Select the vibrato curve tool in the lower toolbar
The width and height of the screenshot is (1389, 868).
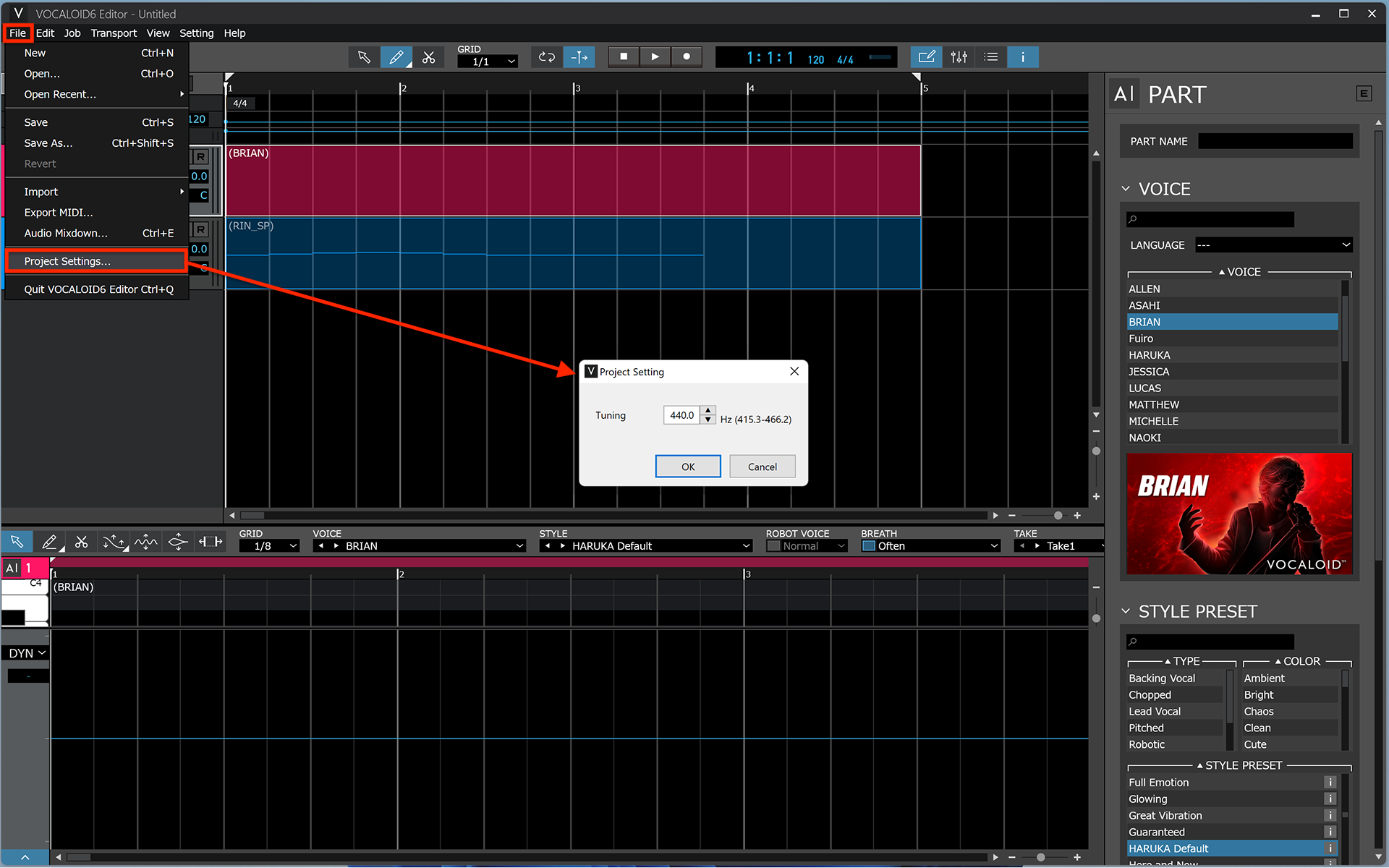[x=145, y=541]
